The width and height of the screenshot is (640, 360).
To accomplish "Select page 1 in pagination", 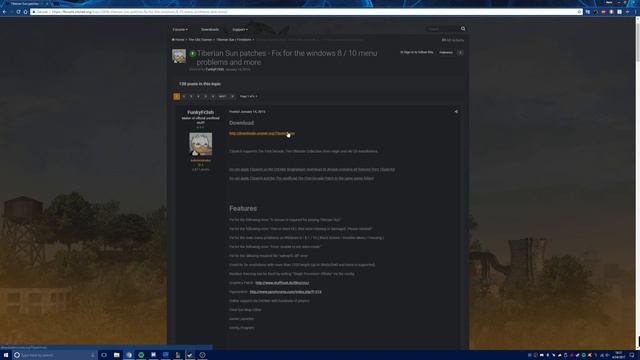I will tap(177, 96).
